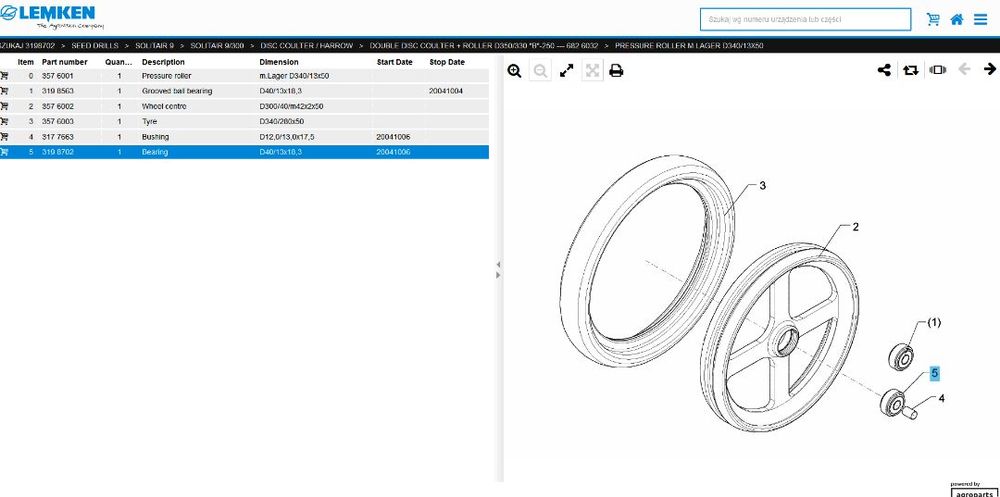Click the retweet-style swap view icon
The image size is (1000, 497).
[911, 70]
